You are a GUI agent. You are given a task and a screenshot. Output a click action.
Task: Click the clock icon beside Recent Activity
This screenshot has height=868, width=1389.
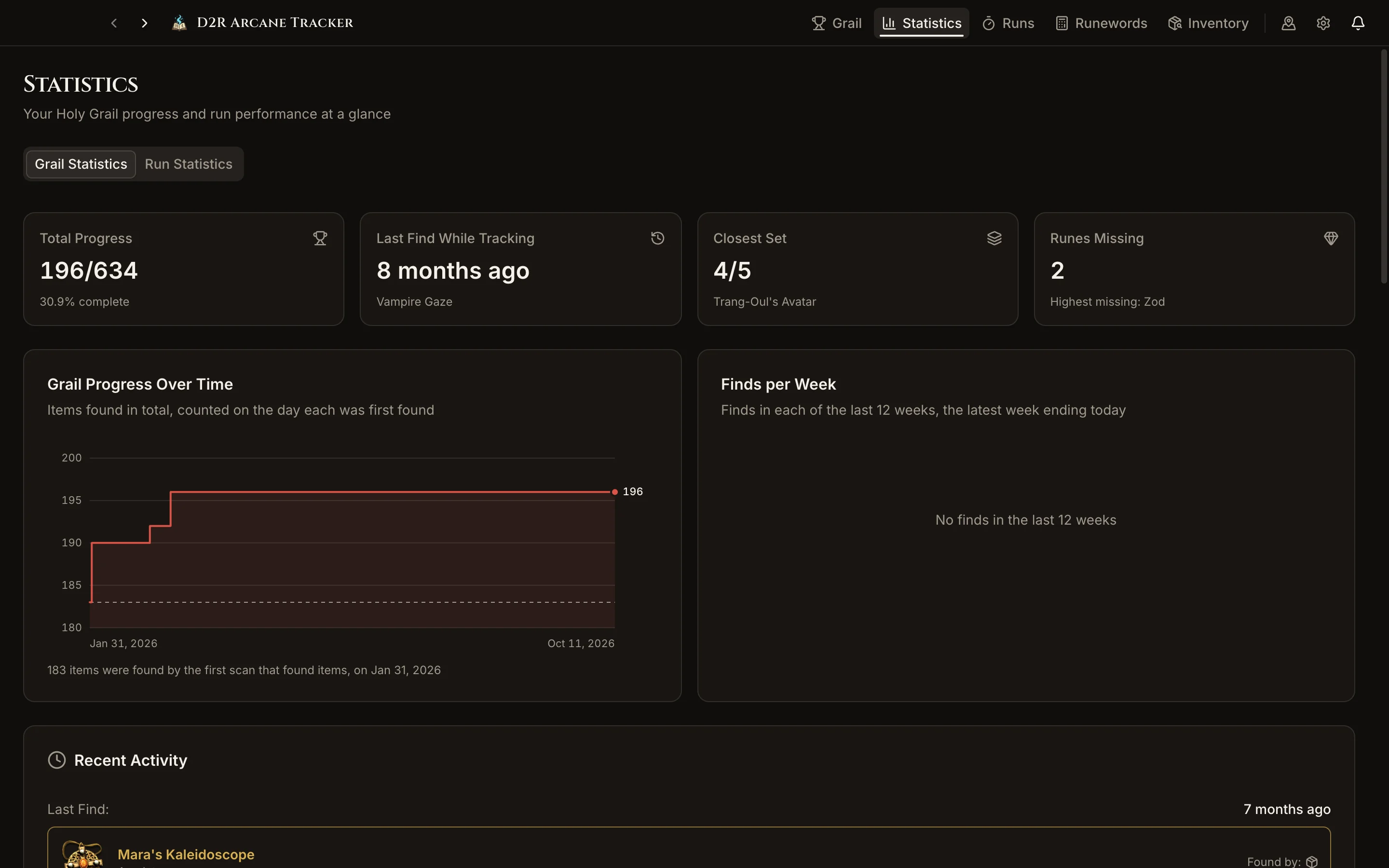click(57, 760)
